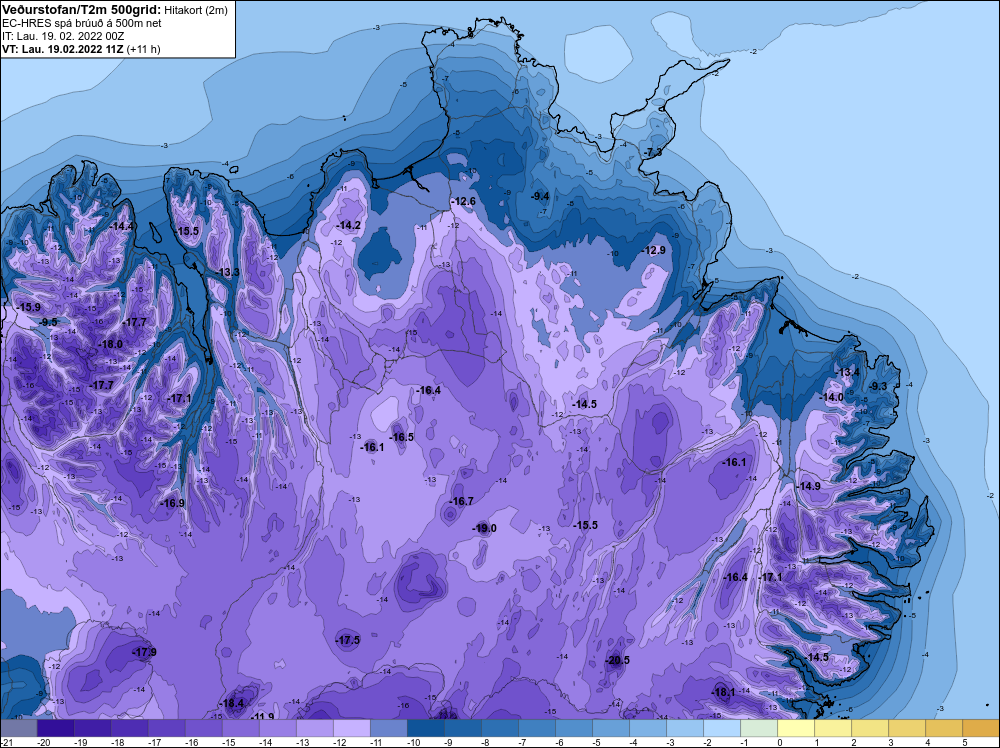Click the -18.4 temperature value on map
The image size is (1000, 748).
[231, 703]
